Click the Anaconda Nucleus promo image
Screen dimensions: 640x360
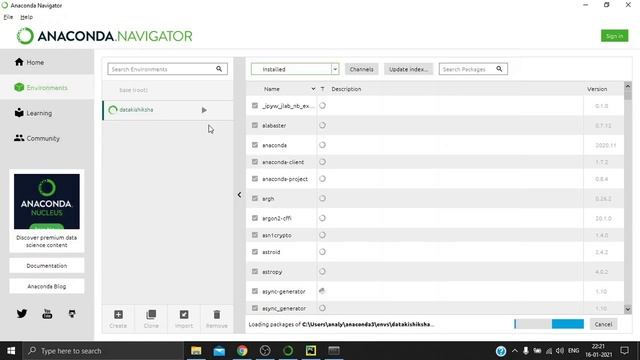(x=47, y=202)
